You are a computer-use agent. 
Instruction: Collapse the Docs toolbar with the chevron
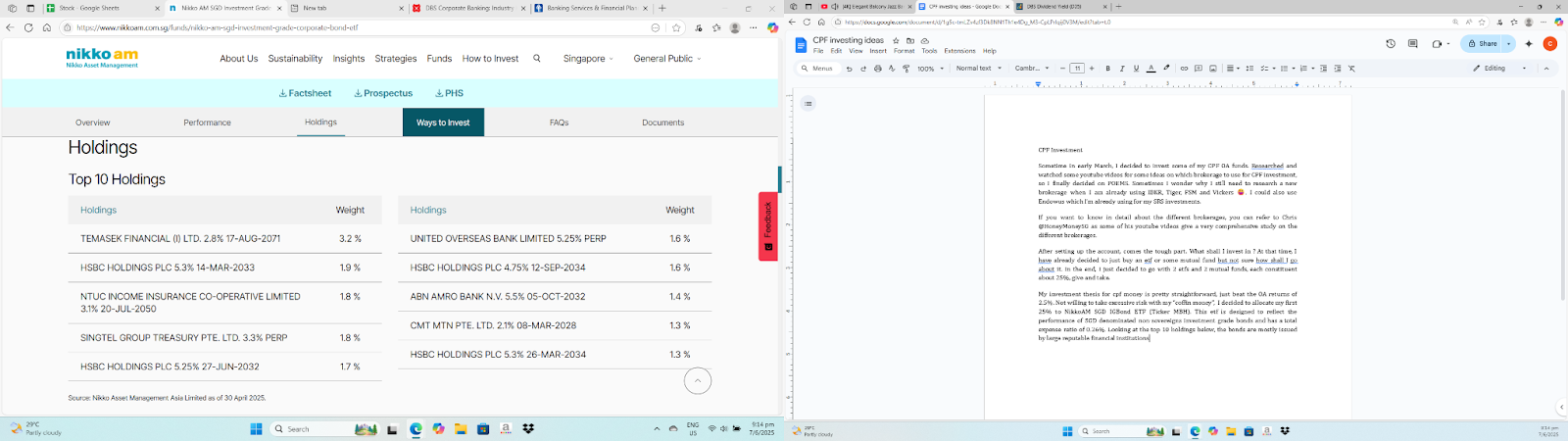[1546, 69]
